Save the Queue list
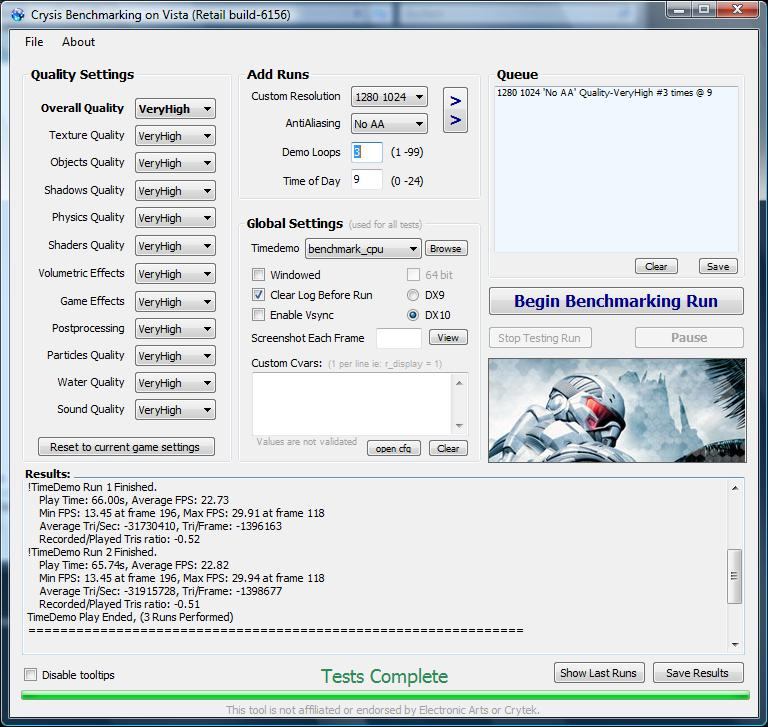768x727 pixels. click(718, 267)
